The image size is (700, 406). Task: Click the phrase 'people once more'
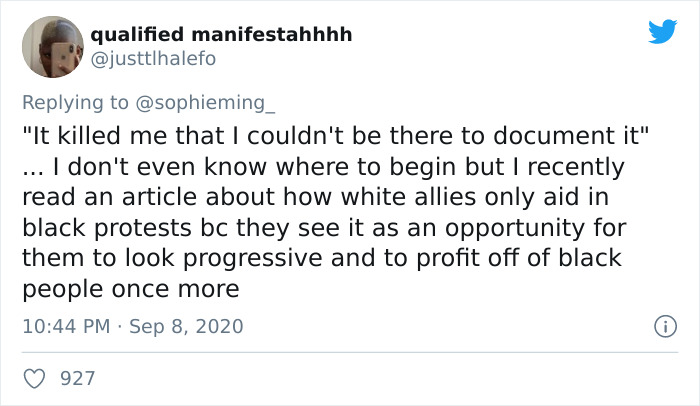coord(131,289)
